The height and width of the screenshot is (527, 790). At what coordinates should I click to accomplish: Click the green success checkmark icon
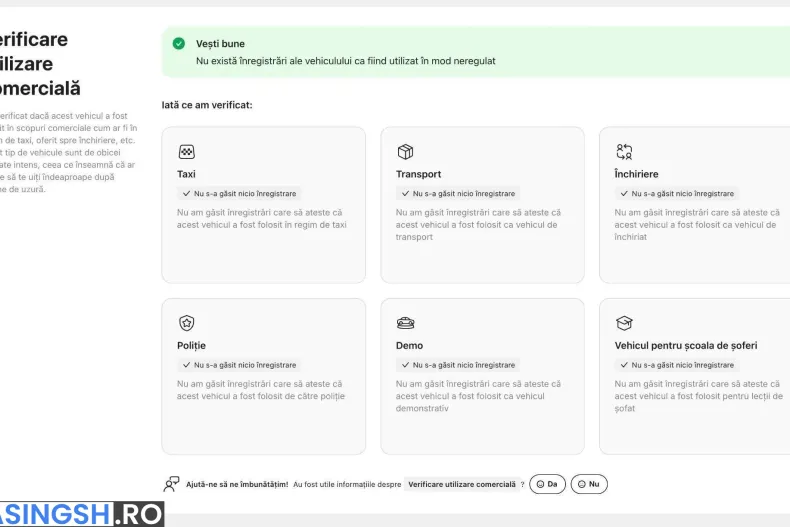(x=179, y=43)
